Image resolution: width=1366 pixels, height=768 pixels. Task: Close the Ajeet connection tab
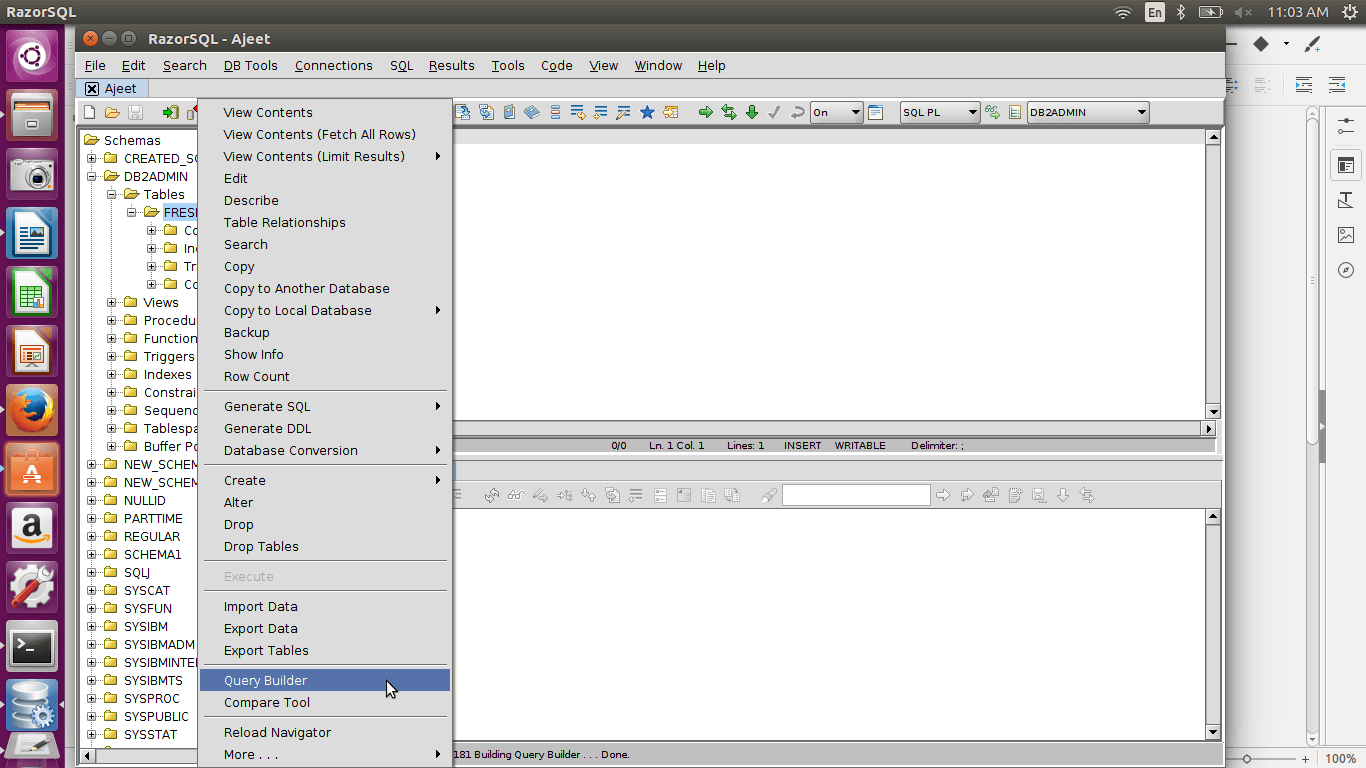92,88
